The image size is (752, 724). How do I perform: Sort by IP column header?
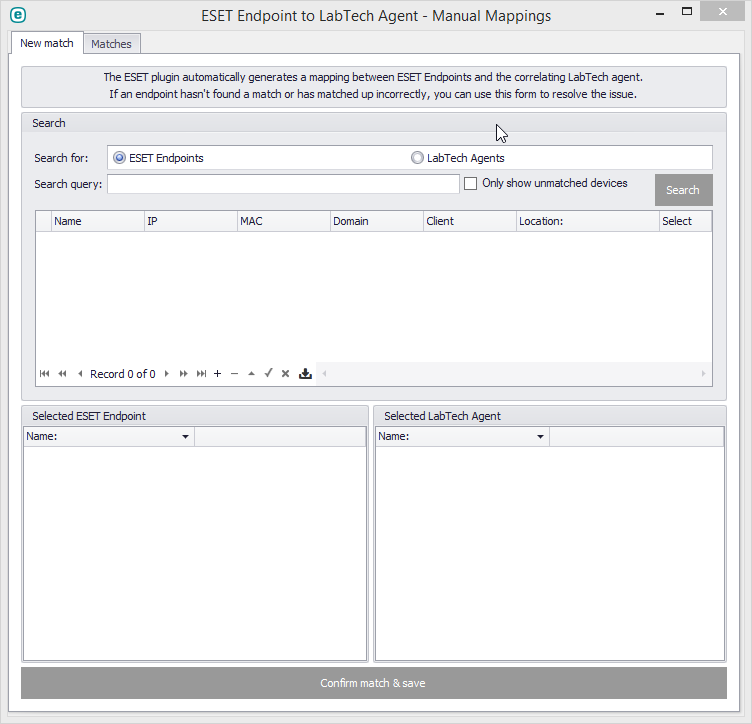pyautogui.click(x=191, y=221)
